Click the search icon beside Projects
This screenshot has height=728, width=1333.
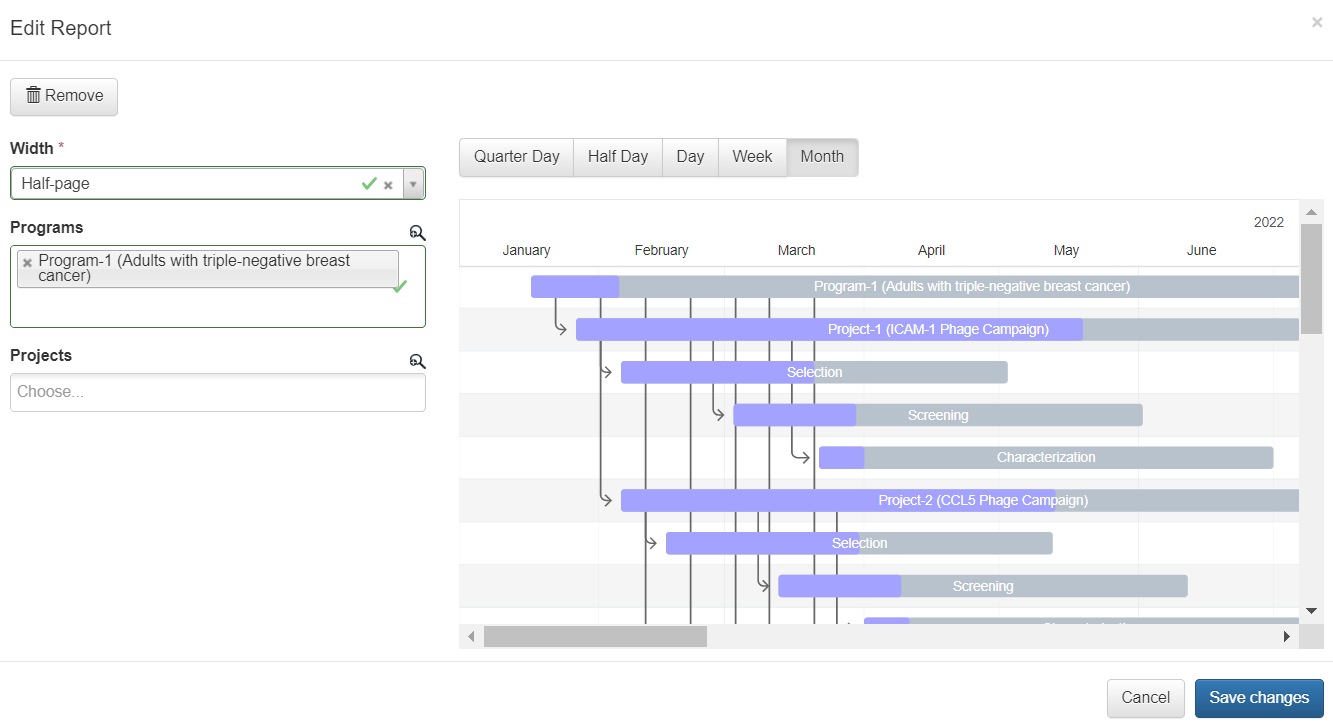click(417, 361)
